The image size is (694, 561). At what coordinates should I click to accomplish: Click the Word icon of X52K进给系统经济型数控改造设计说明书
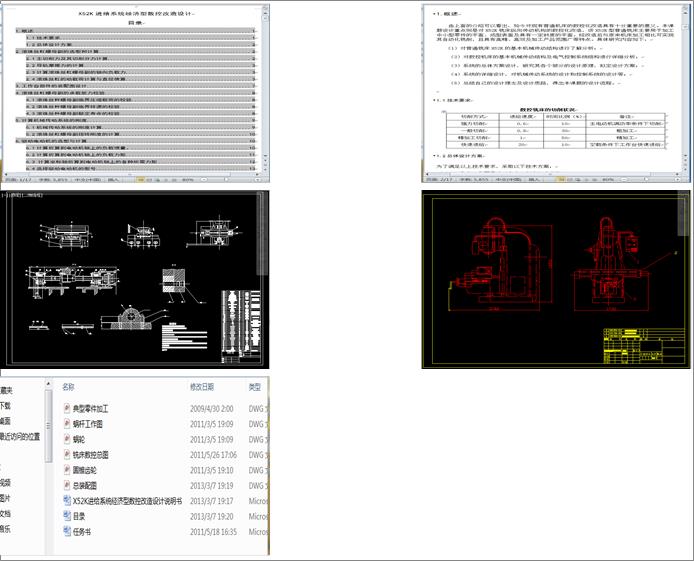[67, 501]
